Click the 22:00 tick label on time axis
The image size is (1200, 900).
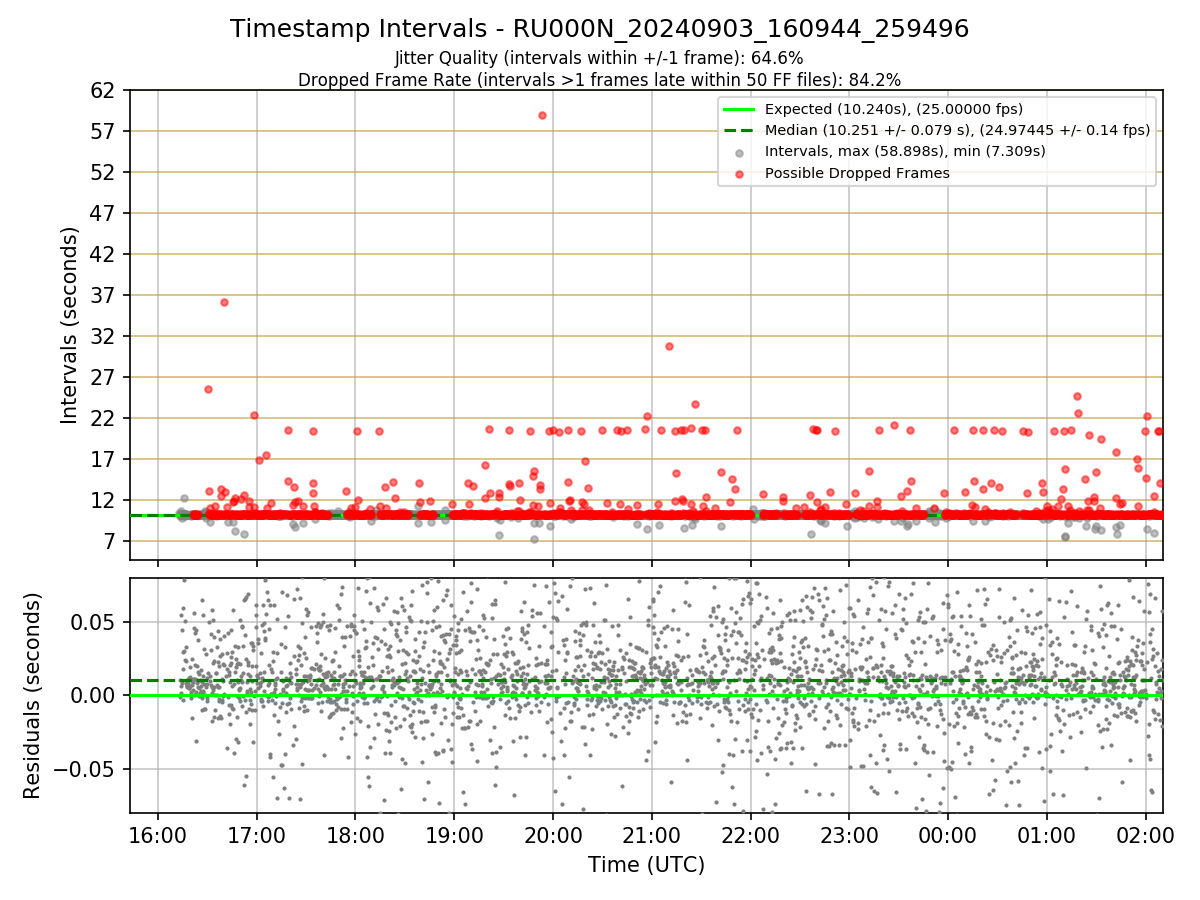[x=751, y=835]
